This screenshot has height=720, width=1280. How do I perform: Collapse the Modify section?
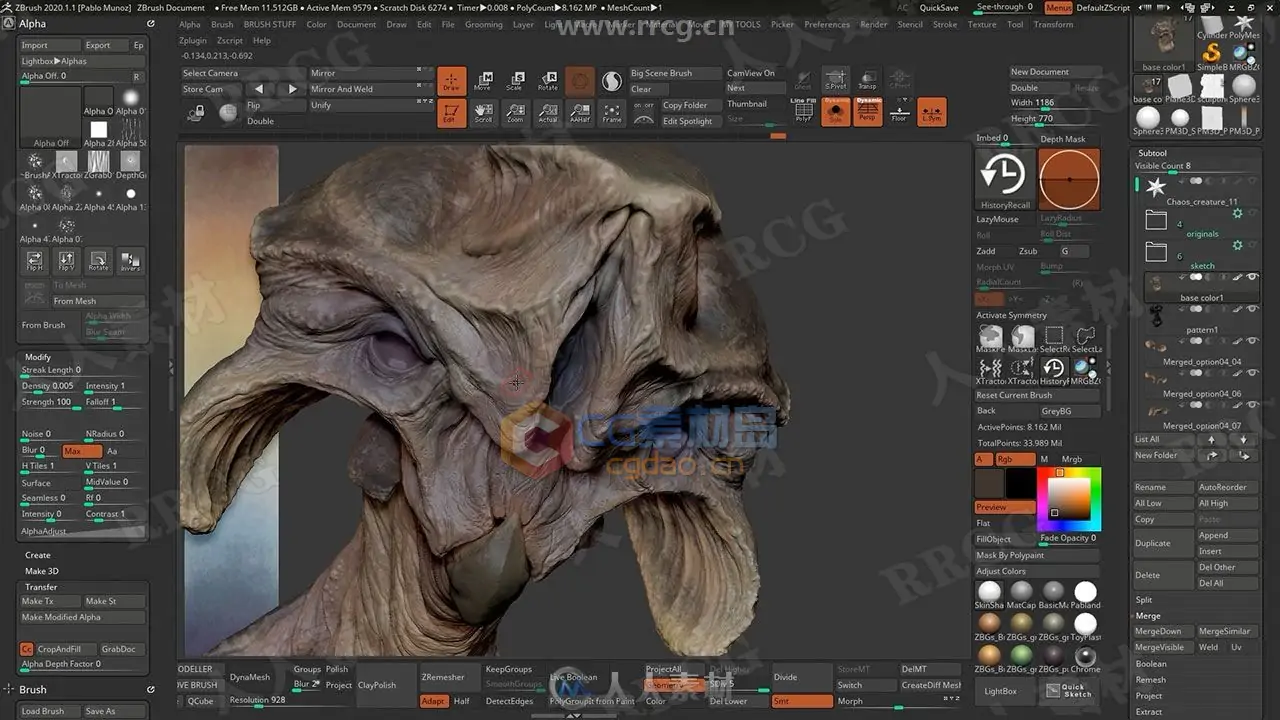38,357
